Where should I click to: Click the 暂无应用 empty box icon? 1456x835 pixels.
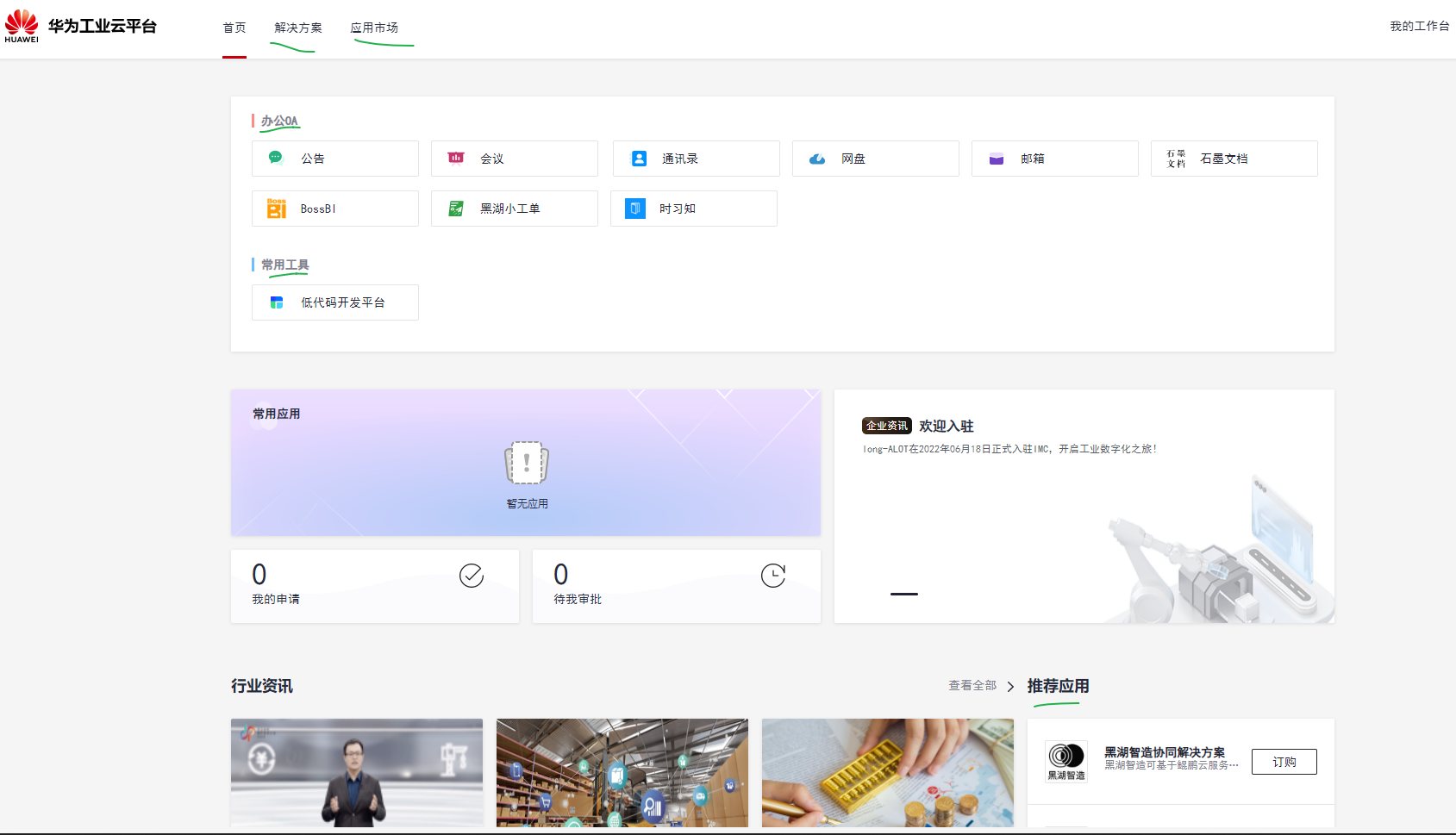(527, 463)
